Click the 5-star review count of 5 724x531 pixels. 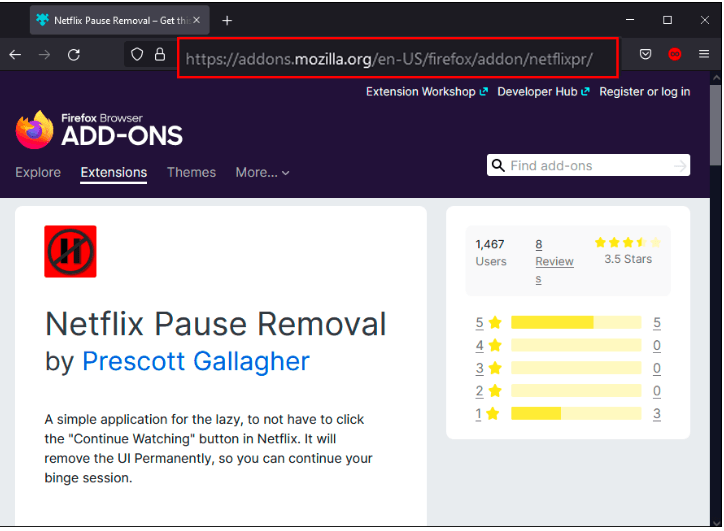[657, 322]
